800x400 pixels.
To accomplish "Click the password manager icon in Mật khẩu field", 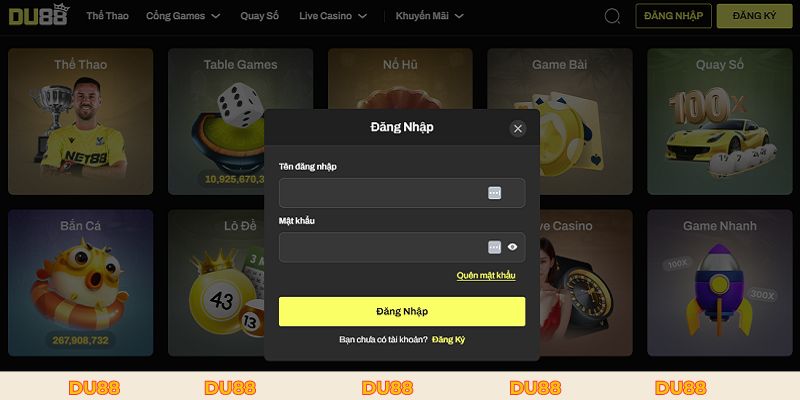I will click(x=494, y=247).
